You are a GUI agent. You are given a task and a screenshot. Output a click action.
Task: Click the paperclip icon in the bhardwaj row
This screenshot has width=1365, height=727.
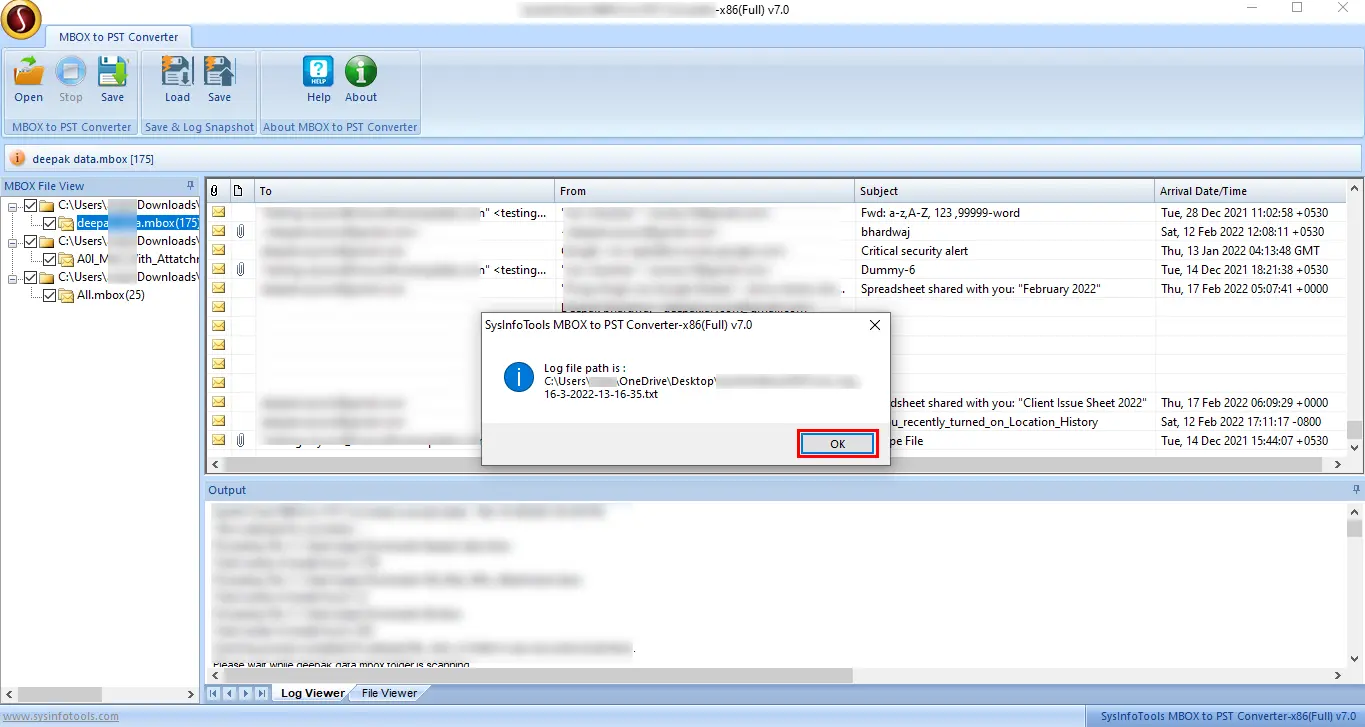(240, 232)
